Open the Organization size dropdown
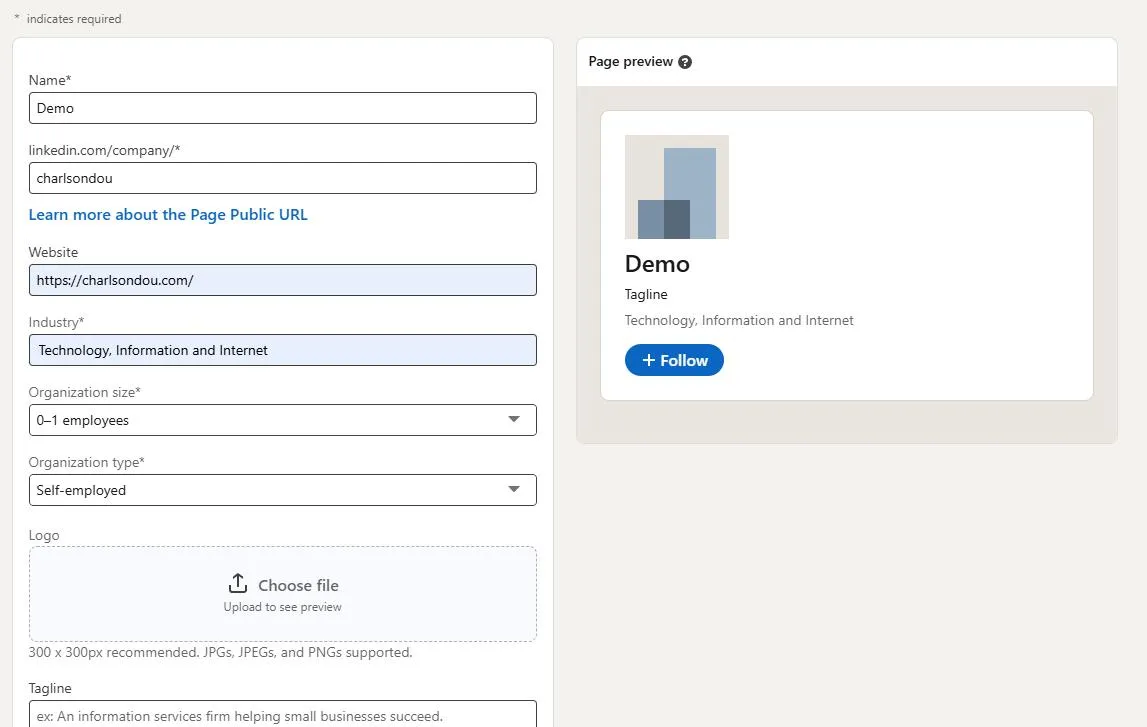This screenshot has height=727, width=1147. (x=283, y=420)
